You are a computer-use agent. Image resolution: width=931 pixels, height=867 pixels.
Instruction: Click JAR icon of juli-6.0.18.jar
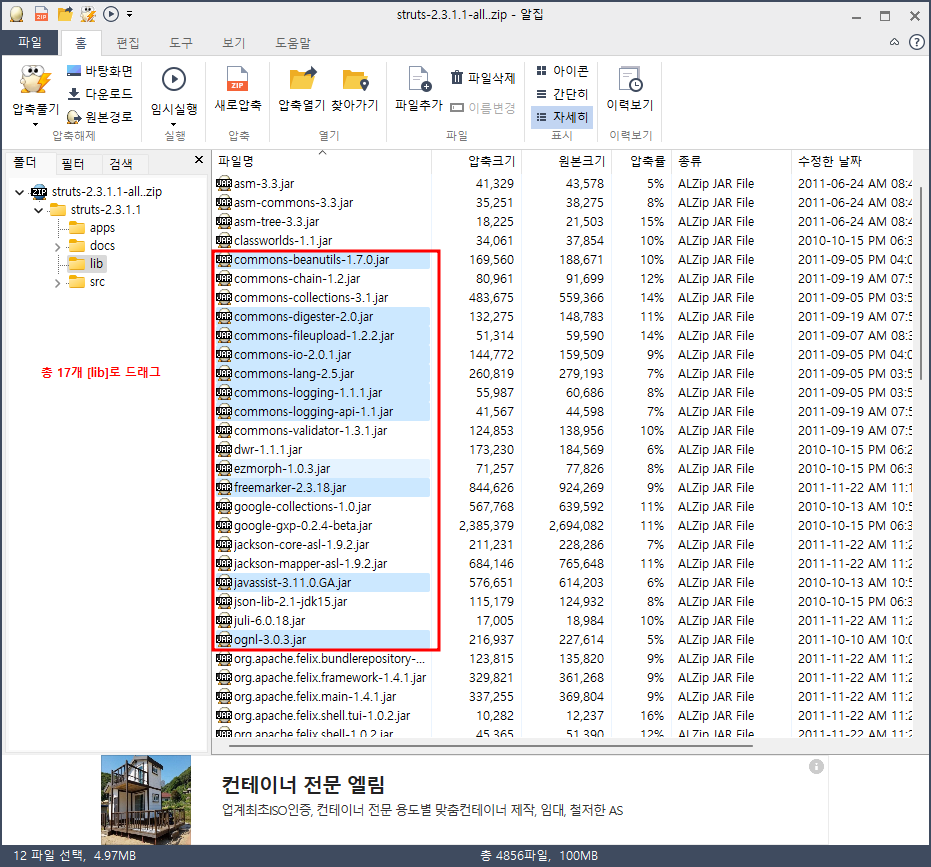coord(224,621)
